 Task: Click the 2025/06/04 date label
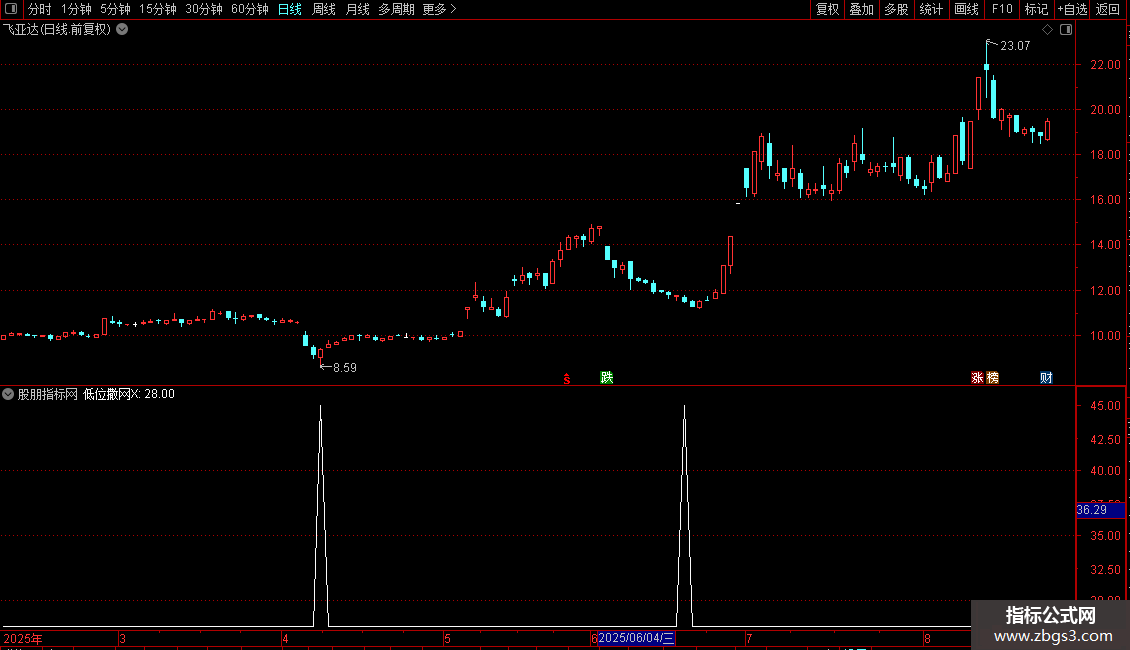click(x=636, y=638)
